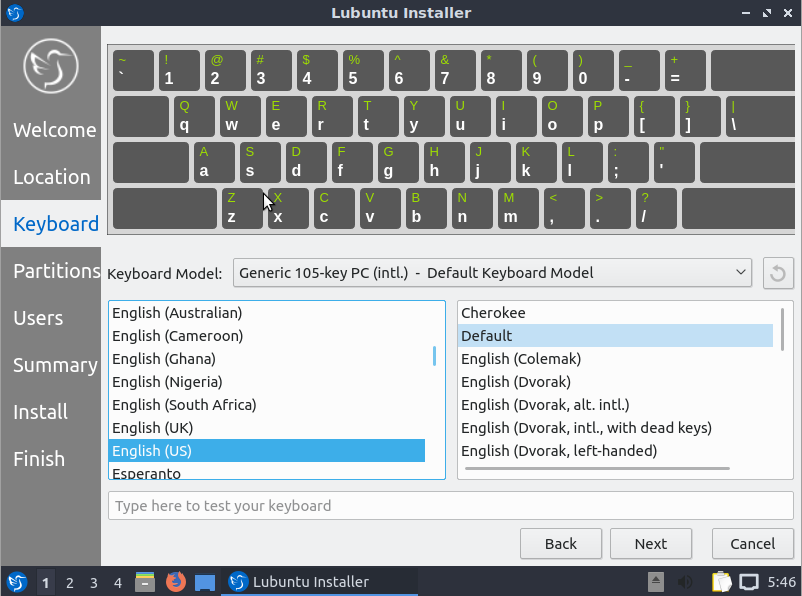The width and height of the screenshot is (802, 596).
Task: Click the show desktop icon in taskbar
Action: click(205, 581)
